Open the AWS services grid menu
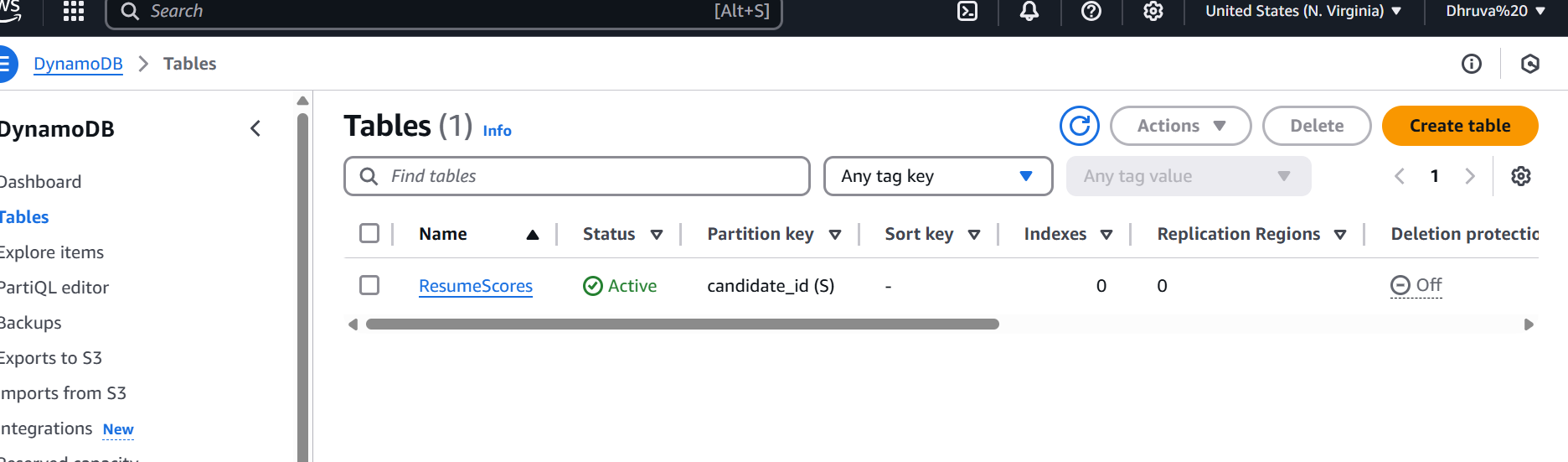1568x462 pixels. pos(74,11)
